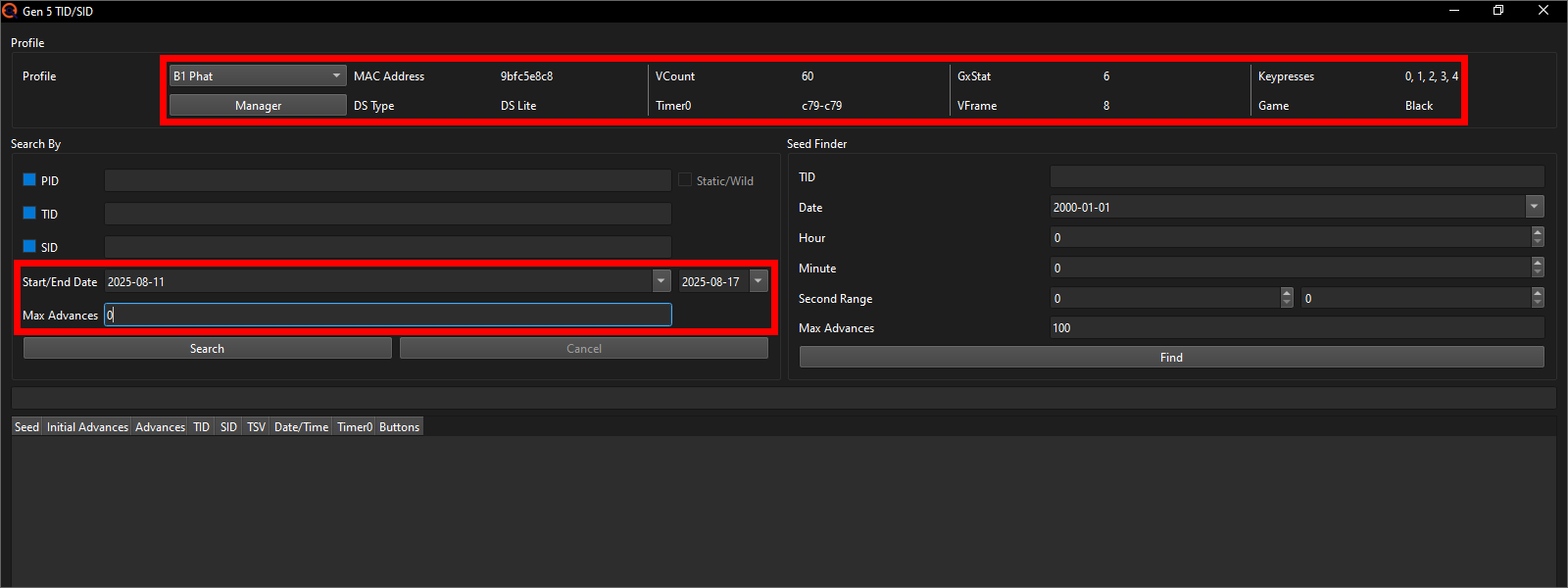Image resolution: width=1568 pixels, height=588 pixels.
Task: Sort by the SID column header
Action: [228, 426]
